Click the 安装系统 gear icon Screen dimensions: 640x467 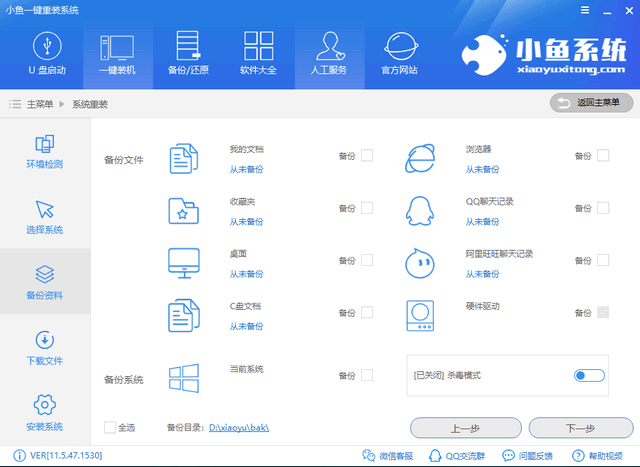[45, 405]
